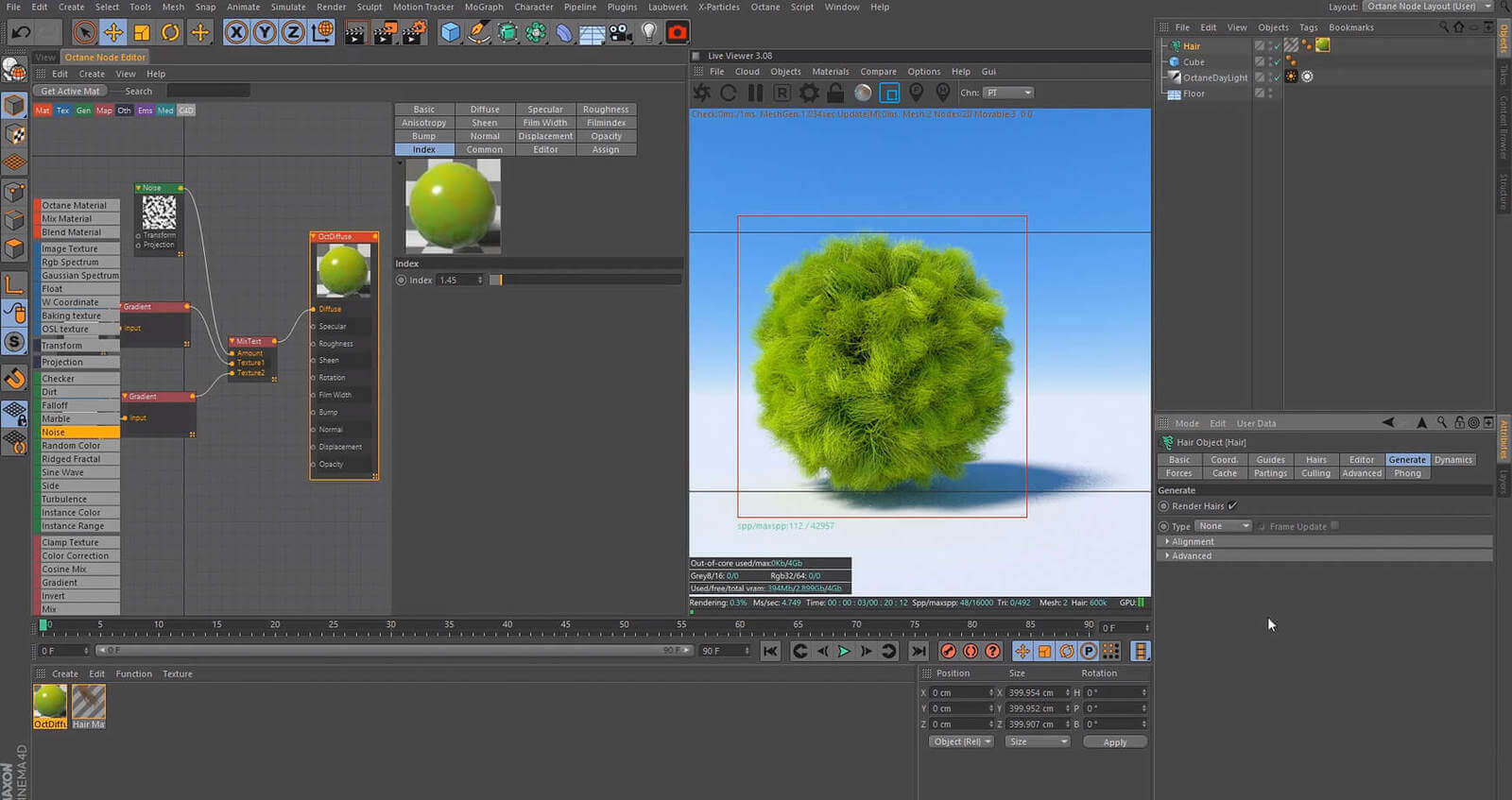1512x800 pixels.
Task: Click the Get Active Mat button
Action: click(x=70, y=92)
